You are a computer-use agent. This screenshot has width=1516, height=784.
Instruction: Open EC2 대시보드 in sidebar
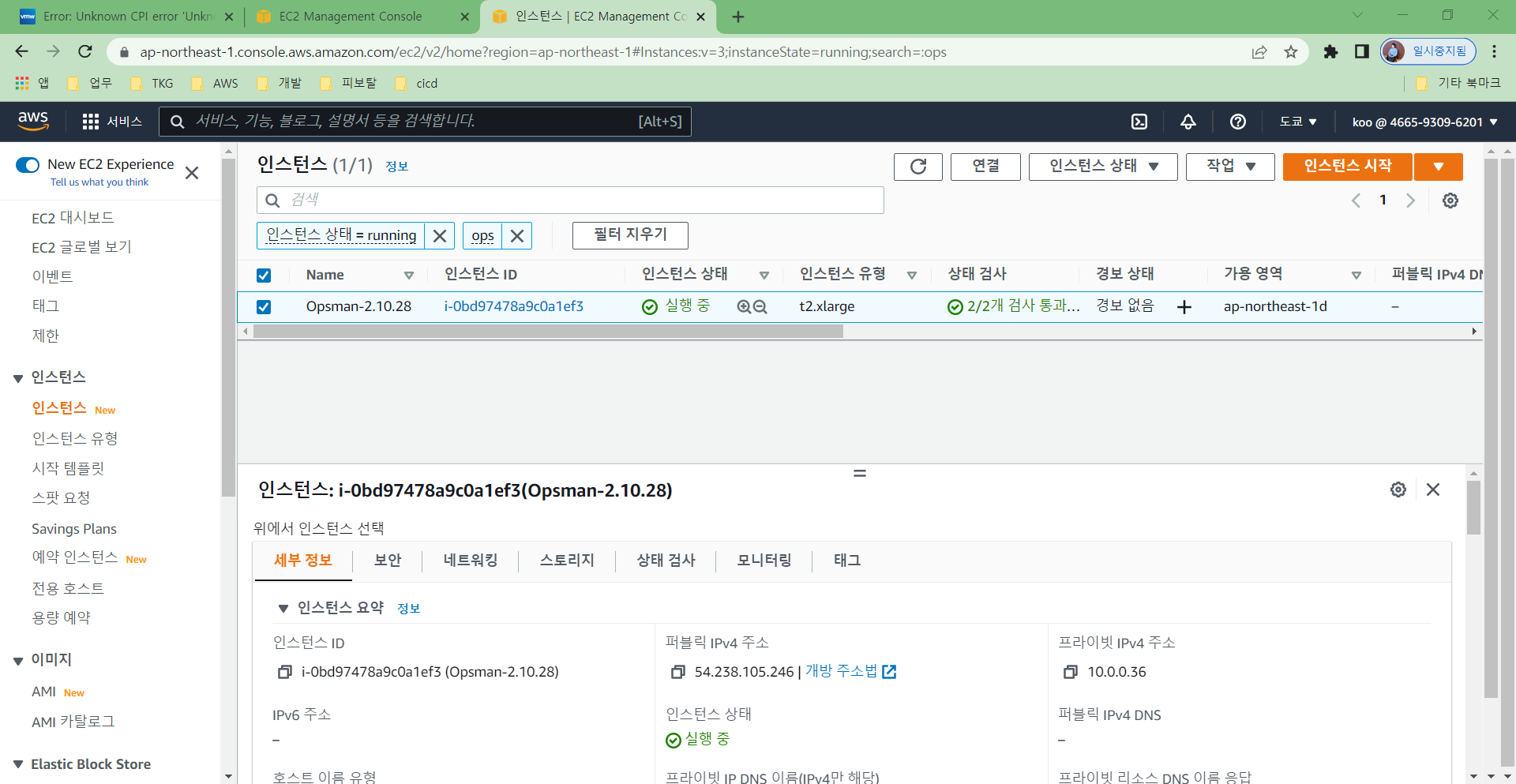(x=73, y=218)
